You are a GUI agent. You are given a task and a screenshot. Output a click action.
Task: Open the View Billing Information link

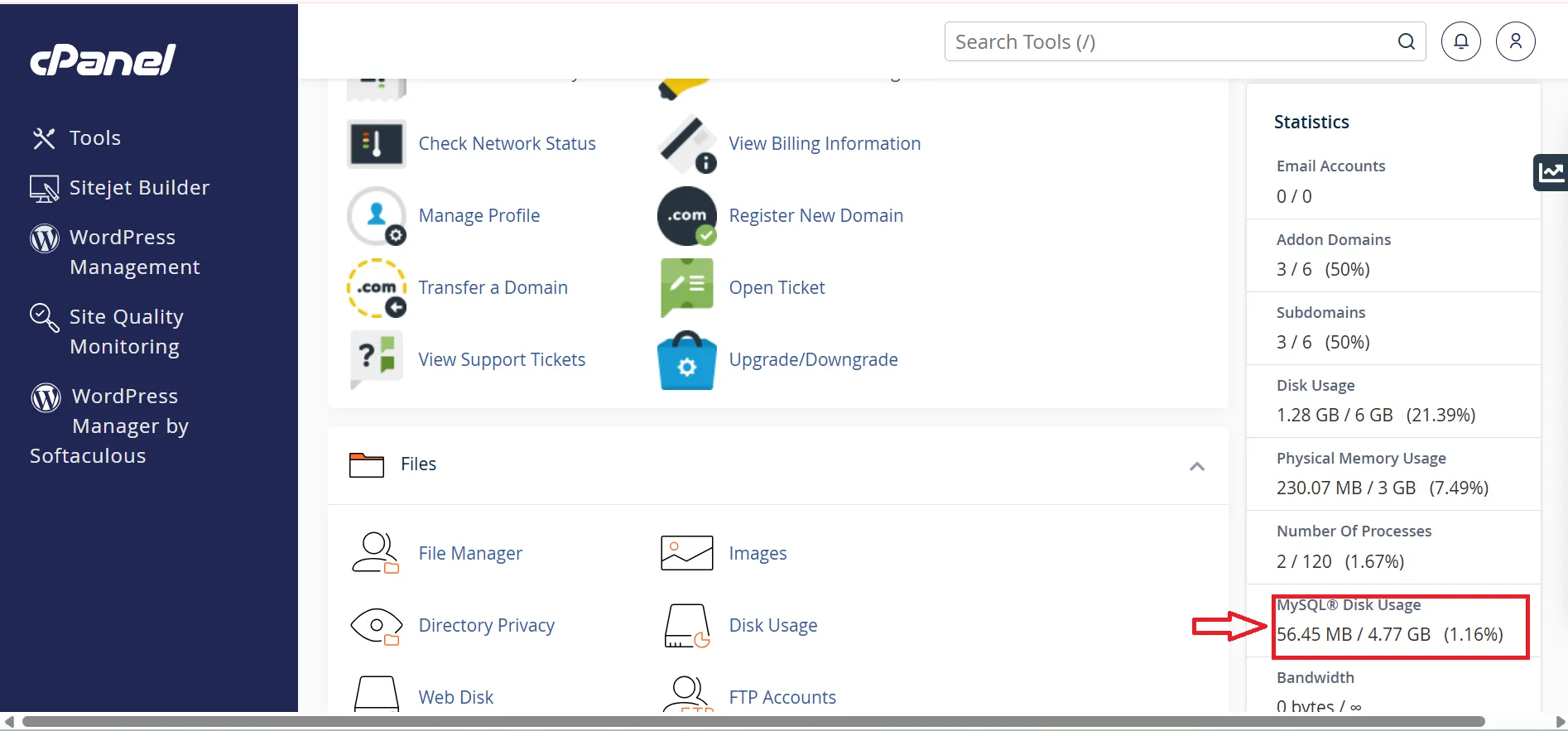point(824,144)
